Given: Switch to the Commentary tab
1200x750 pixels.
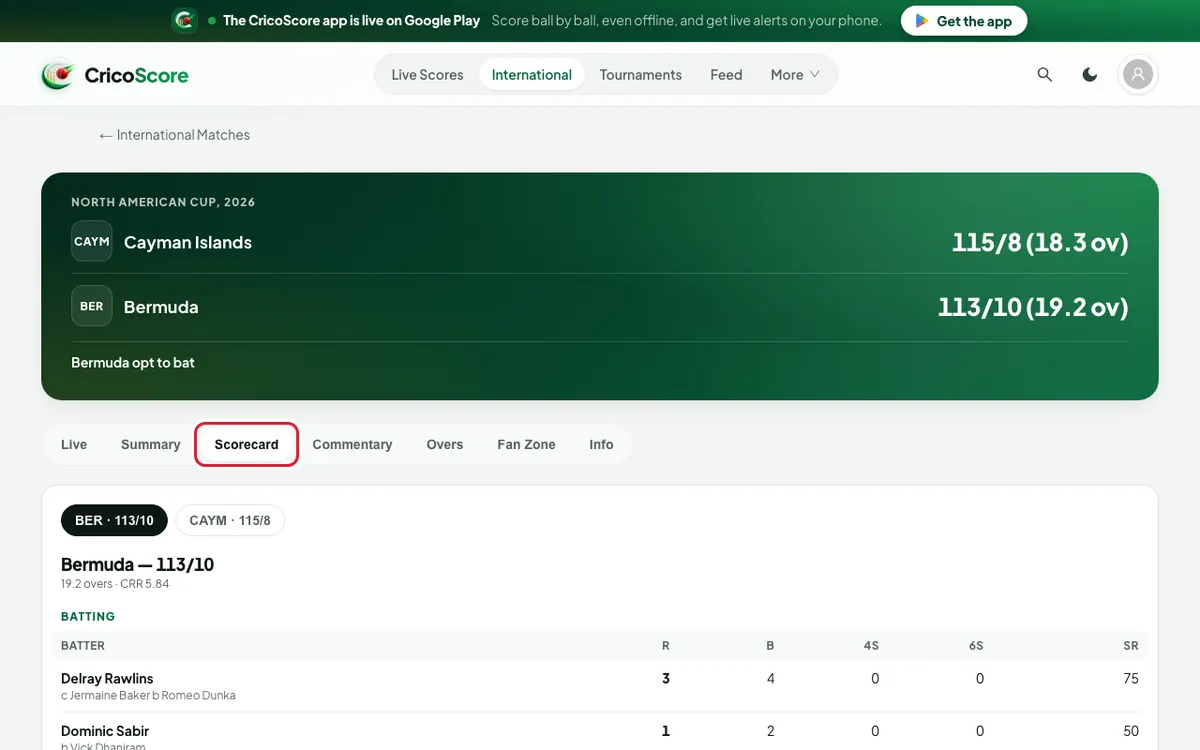Looking at the screenshot, I should [352, 445].
